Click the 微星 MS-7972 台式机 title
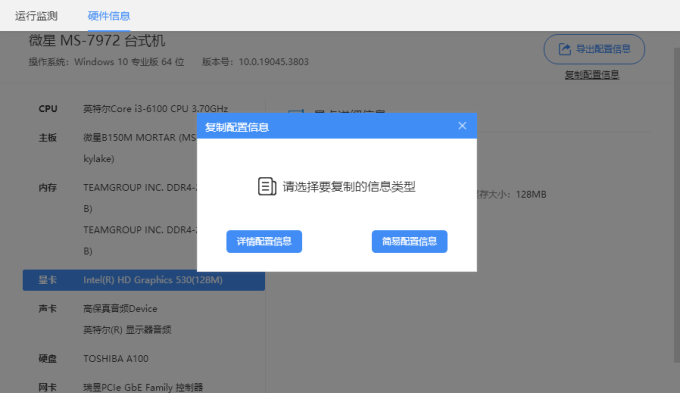Viewport: 680px width, 393px height. click(97, 41)
